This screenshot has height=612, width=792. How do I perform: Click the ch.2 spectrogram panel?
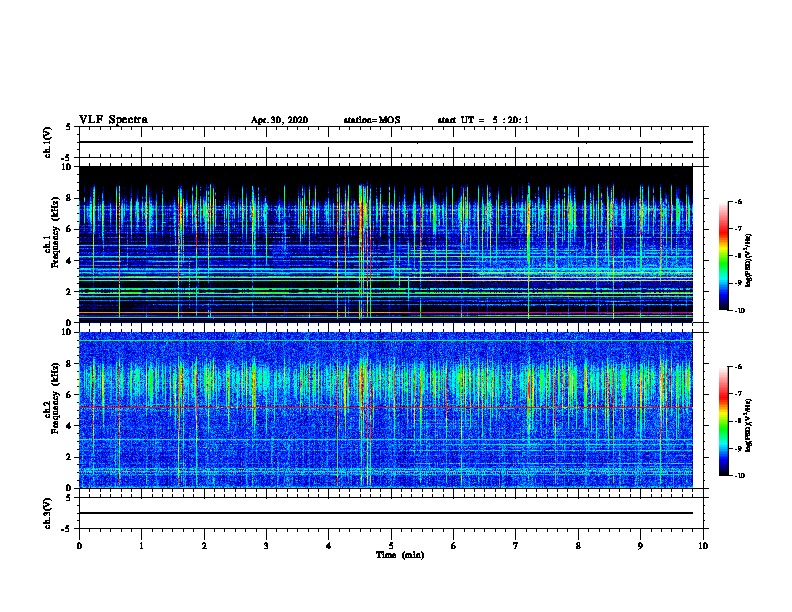(x=385, y=410)
